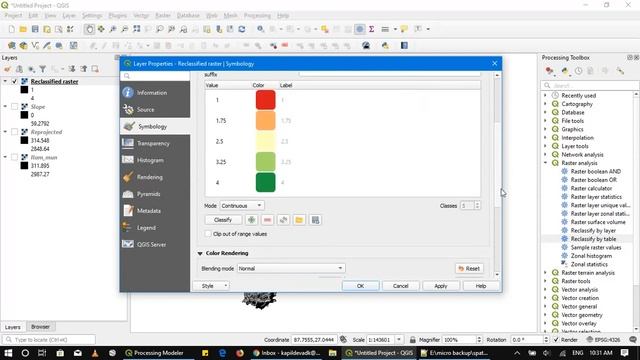Open the Mode Continuous dropdown
This screenshot has height=360, width=640.
242,206
